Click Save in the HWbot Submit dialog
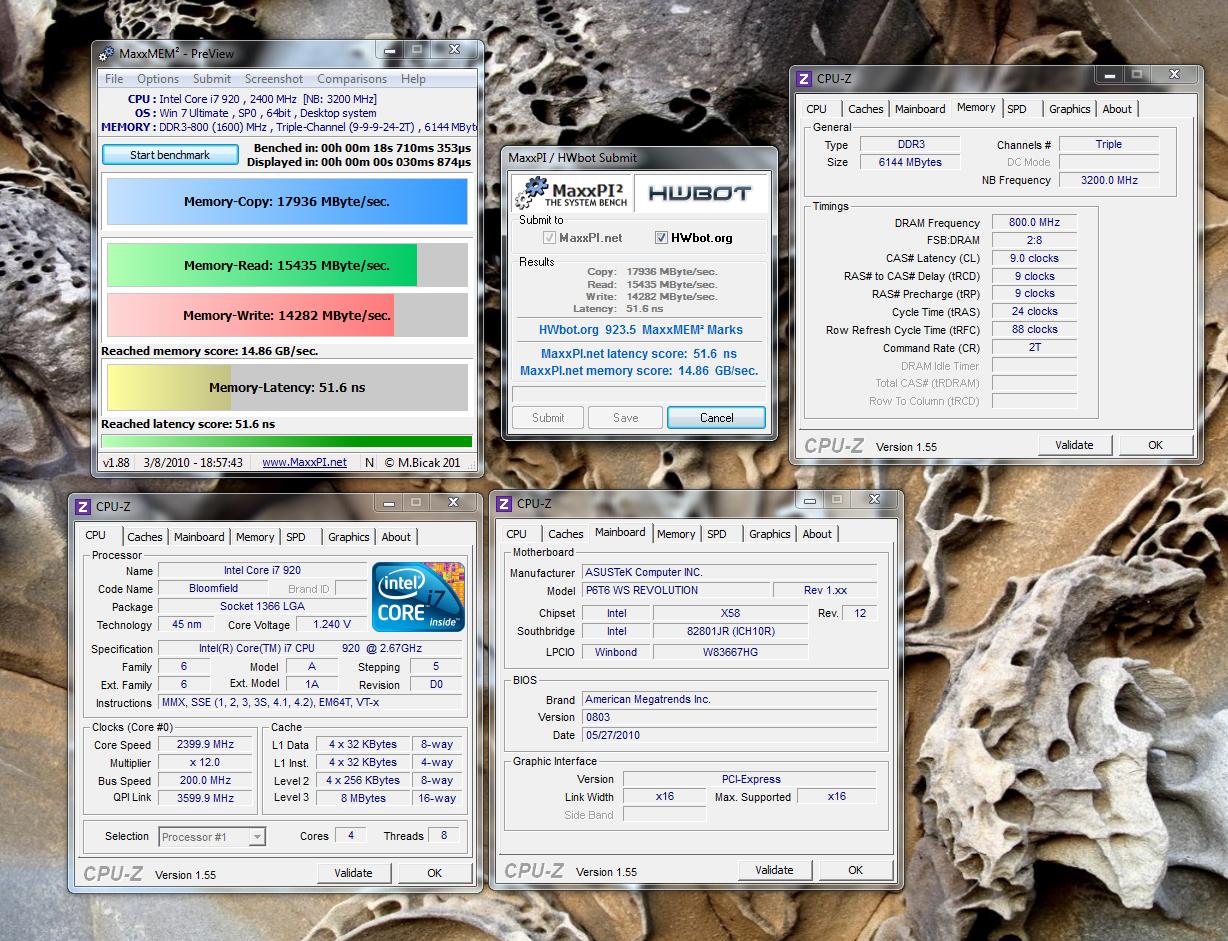The height and width of the screenshot is (941, 1228). (x=625, y=418)
